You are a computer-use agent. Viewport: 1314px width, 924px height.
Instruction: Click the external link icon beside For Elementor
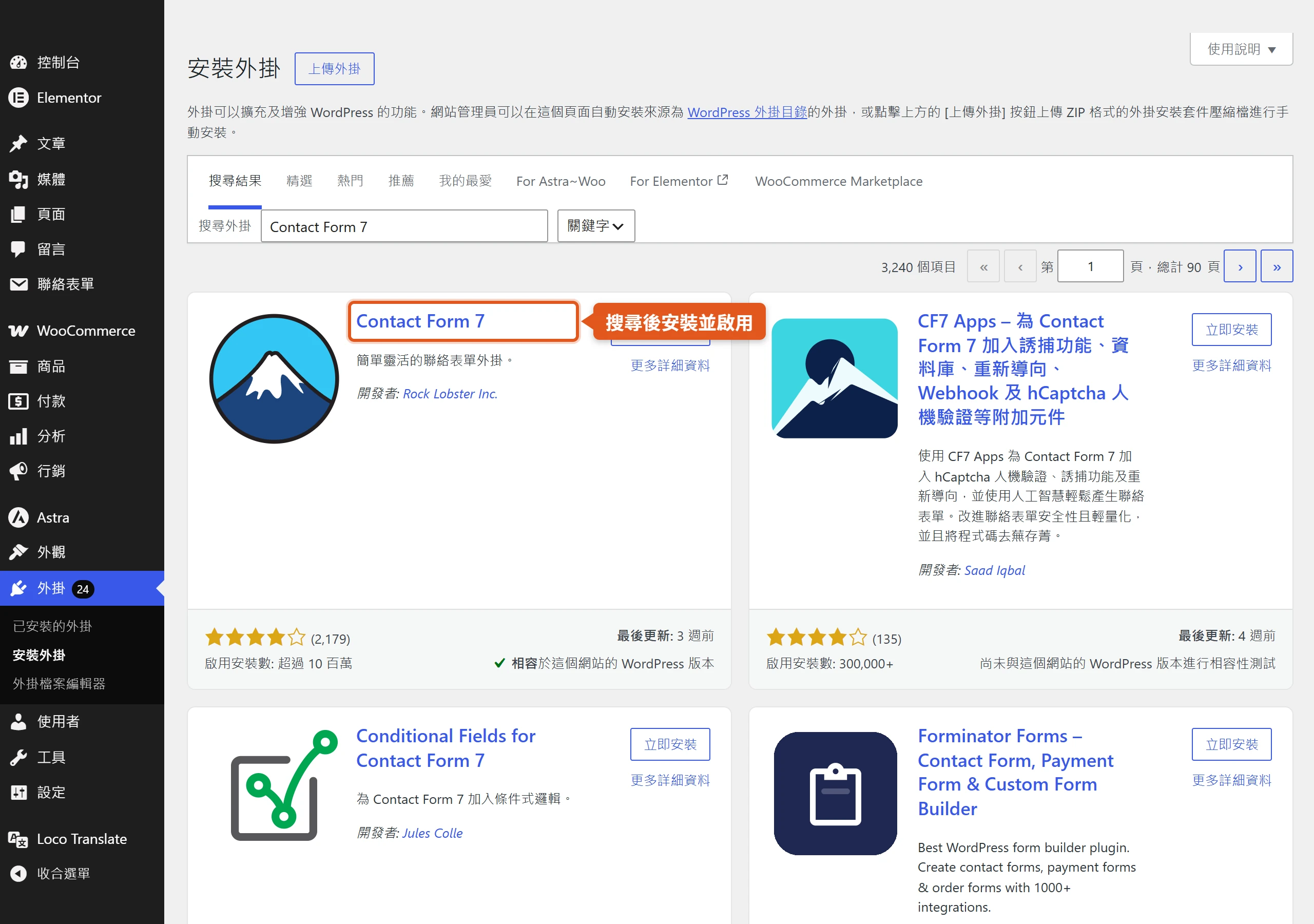tap(723, 180)
